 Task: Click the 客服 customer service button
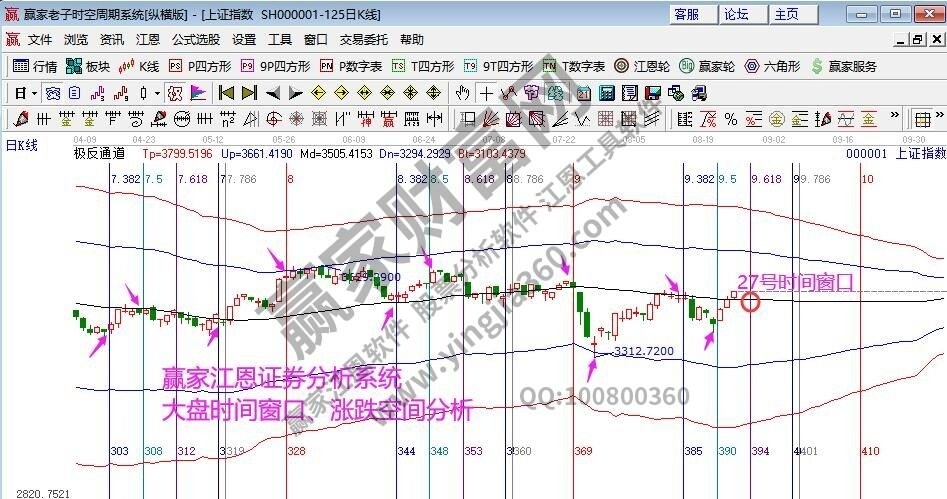tap(692, 14)
